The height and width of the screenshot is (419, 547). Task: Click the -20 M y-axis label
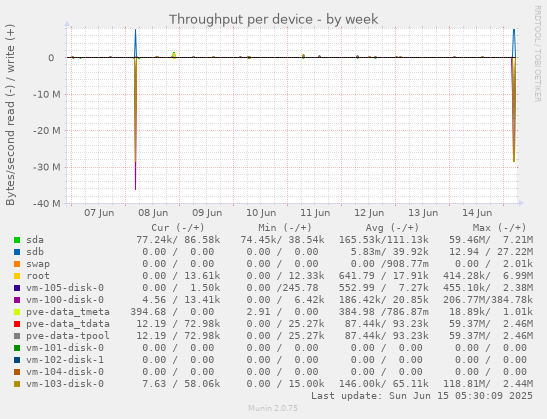[47, 131]
